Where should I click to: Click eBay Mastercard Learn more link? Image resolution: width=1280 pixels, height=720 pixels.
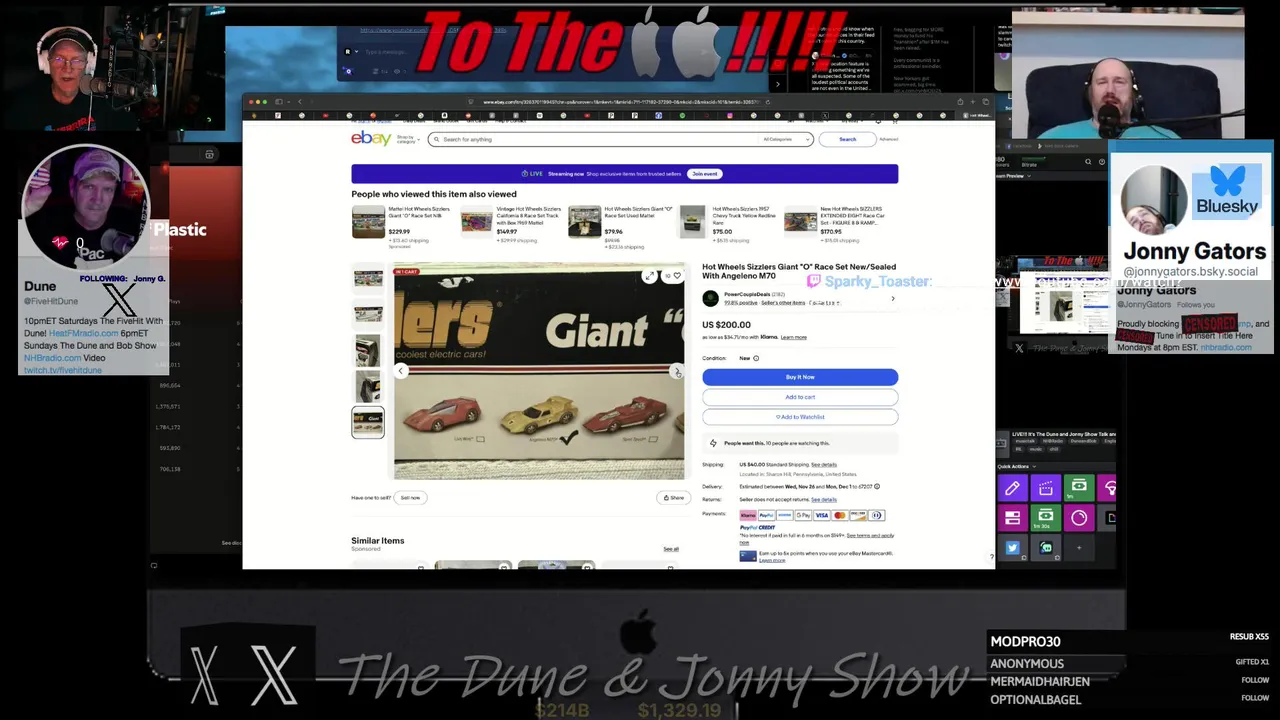click(772, 560)
